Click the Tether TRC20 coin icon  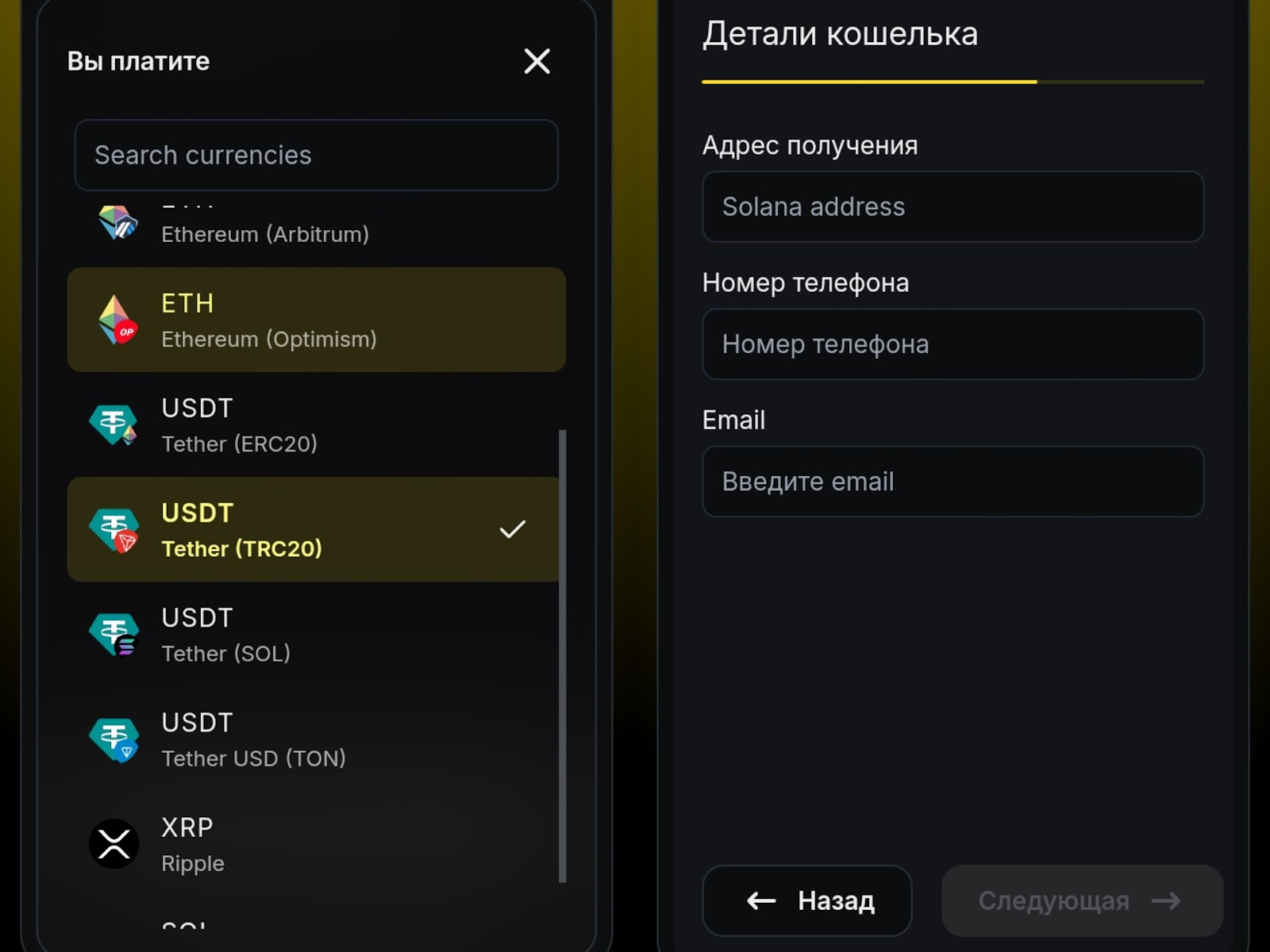click(x=114, y=529)
